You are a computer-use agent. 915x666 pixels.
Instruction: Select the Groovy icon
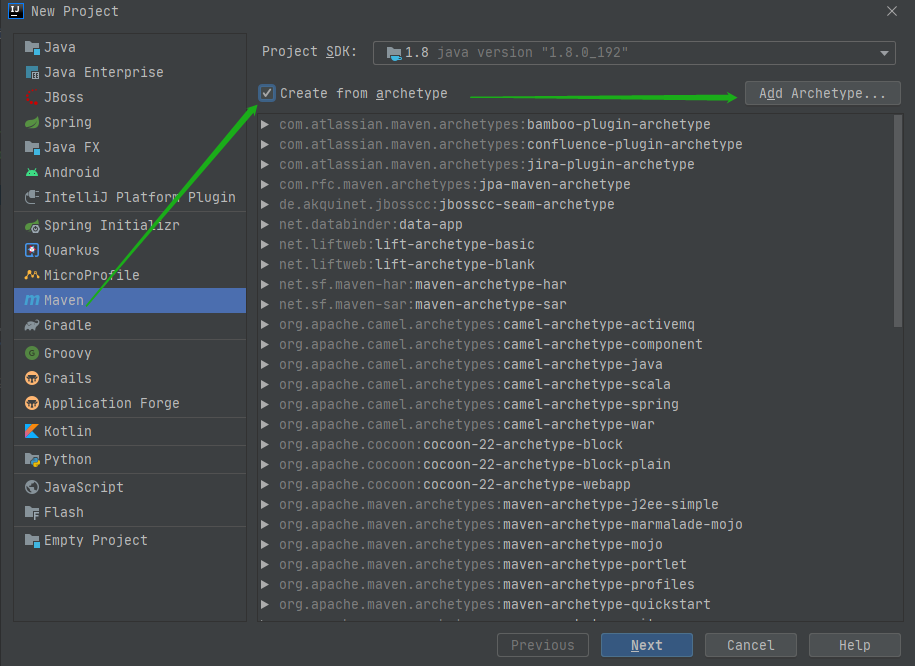click(x=32, y=353)
